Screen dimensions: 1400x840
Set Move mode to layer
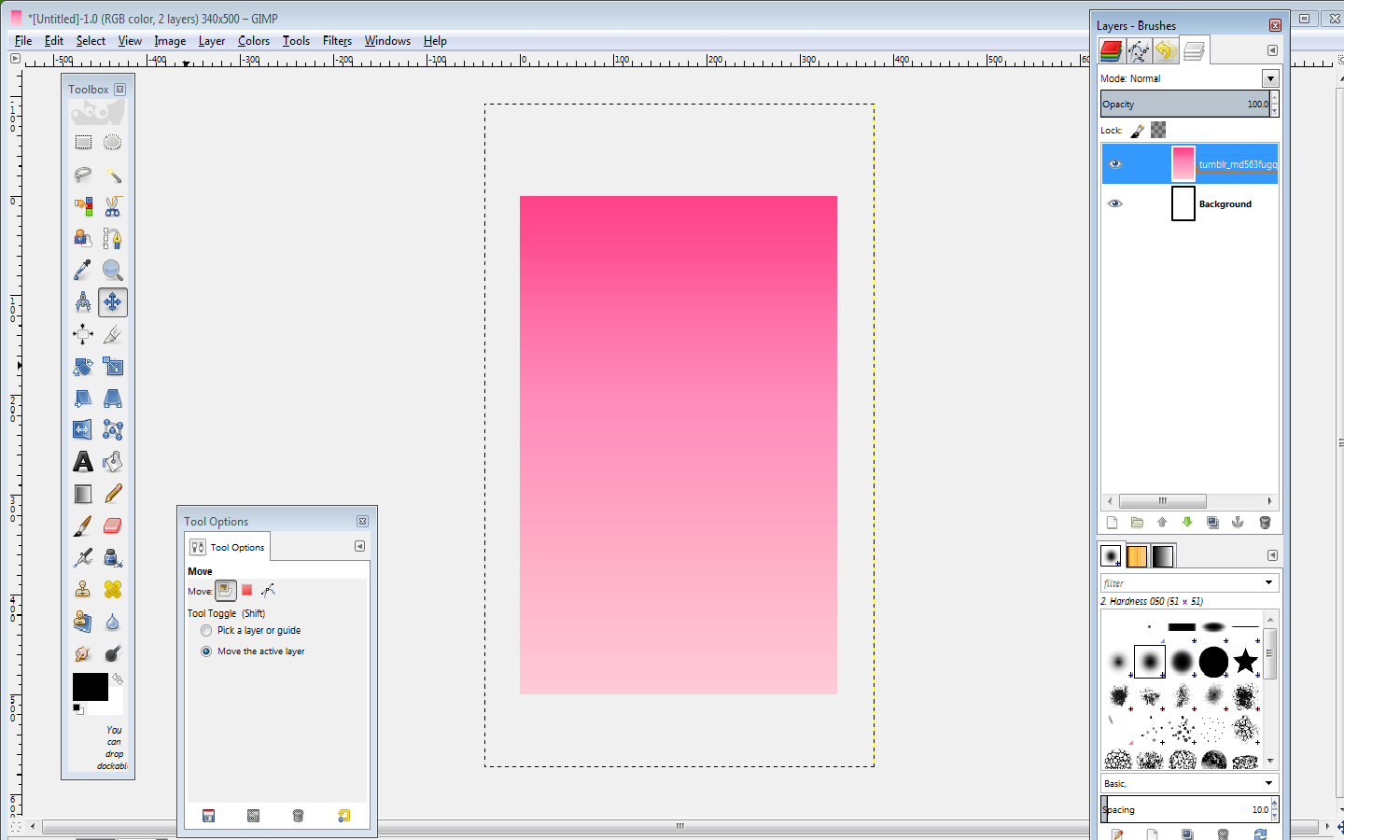[x=226, y=590]
